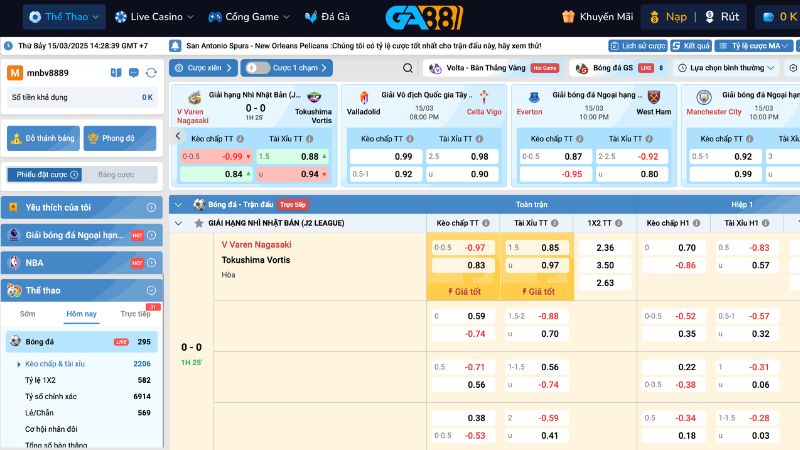This screenshot has height=450, width=800.
Task: Open settings gear at far right
Action: pyautogui.click(x=793, y=68)
